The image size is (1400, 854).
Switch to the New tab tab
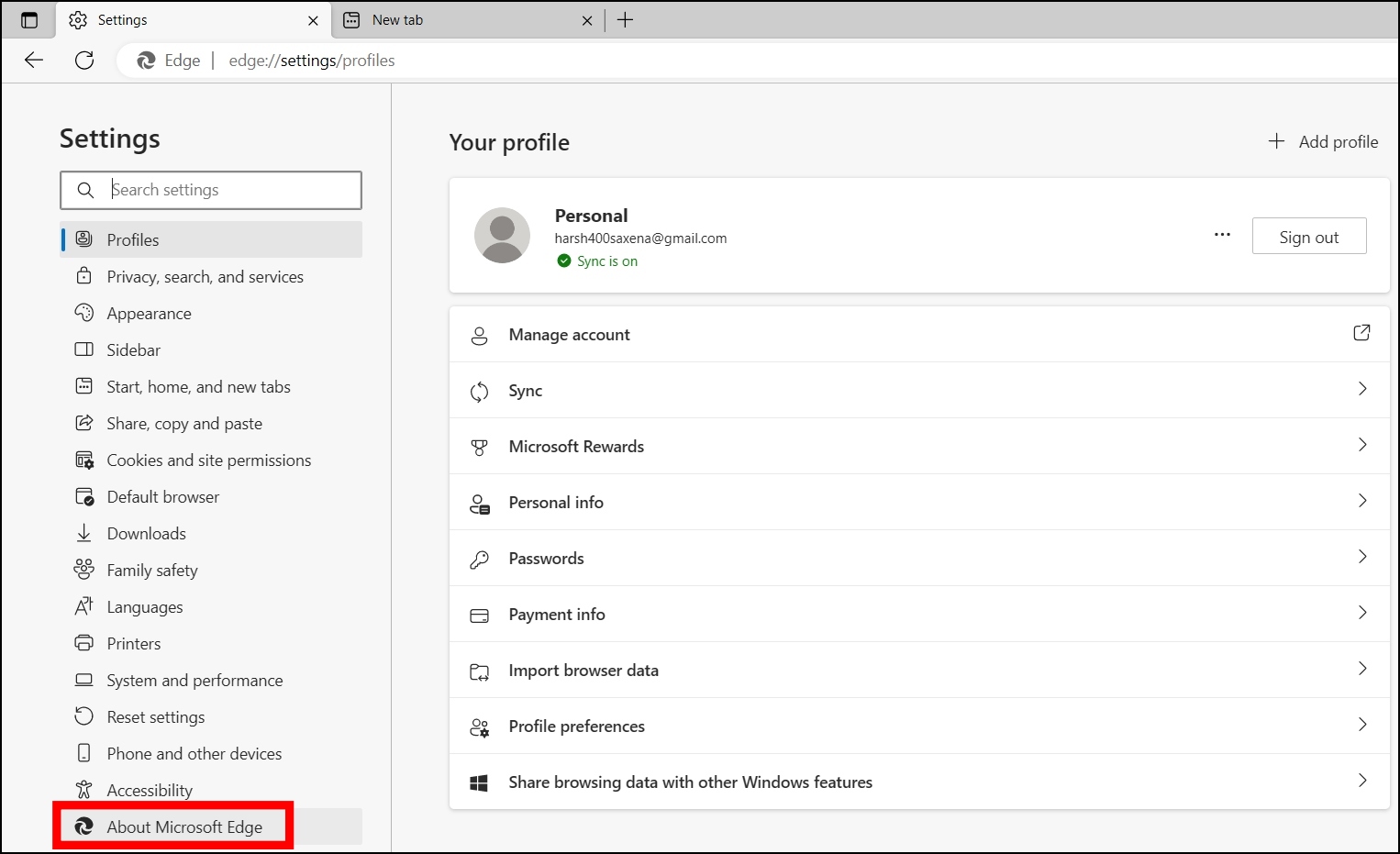[468, 20]
